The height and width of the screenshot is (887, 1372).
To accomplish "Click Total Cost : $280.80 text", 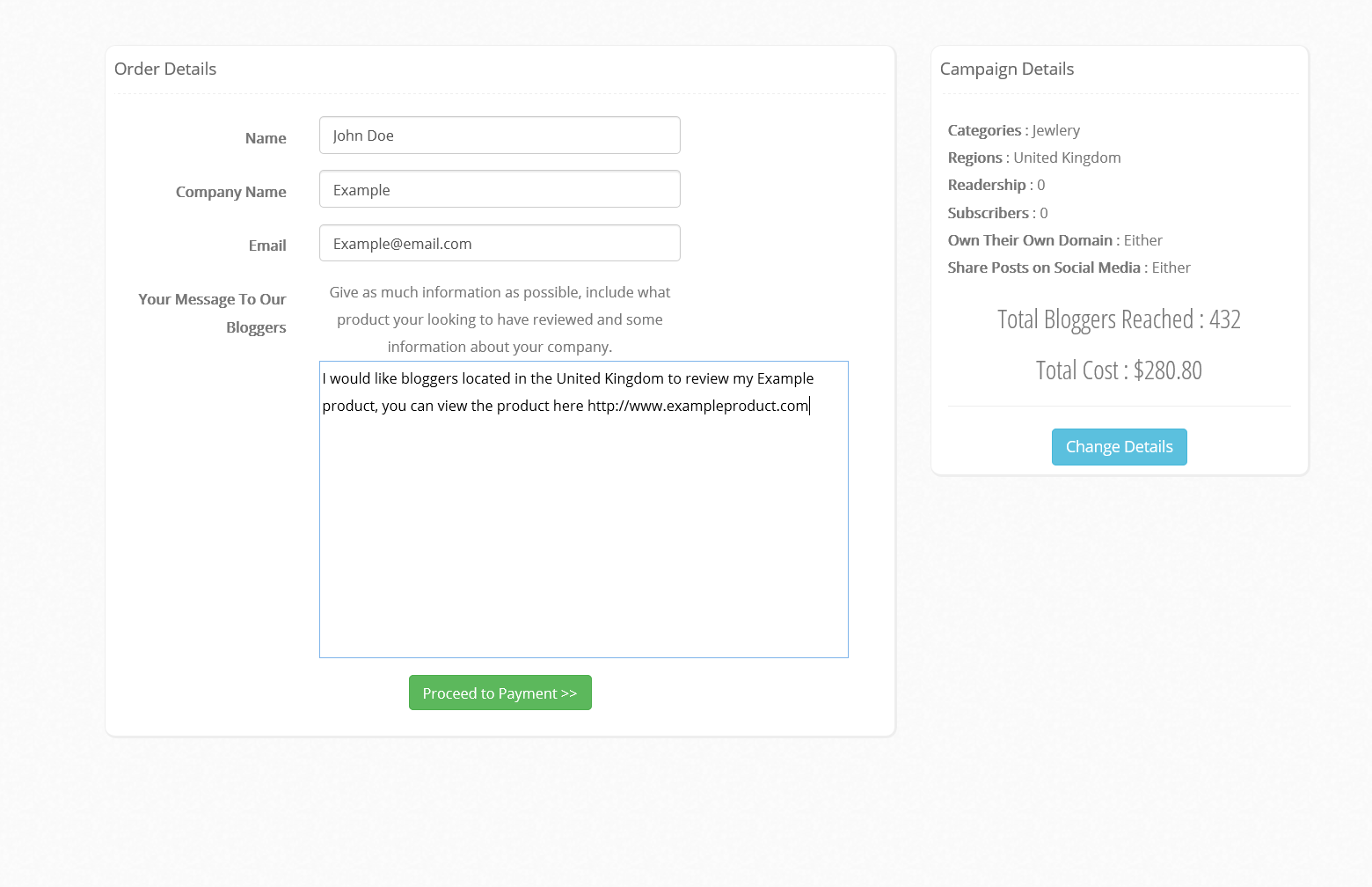I will tap(1119, 370).
